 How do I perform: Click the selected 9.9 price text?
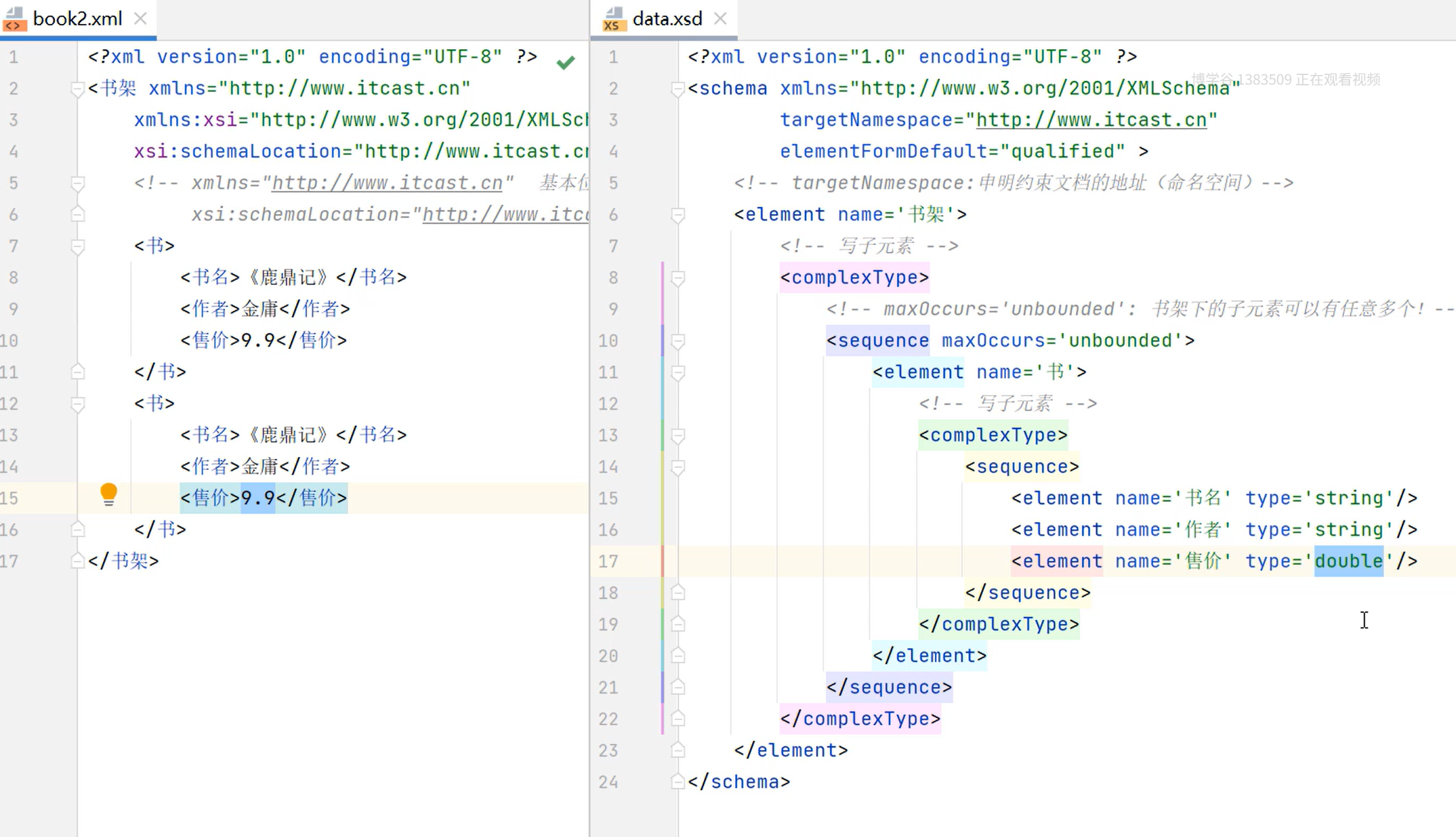tap(257, 498)
